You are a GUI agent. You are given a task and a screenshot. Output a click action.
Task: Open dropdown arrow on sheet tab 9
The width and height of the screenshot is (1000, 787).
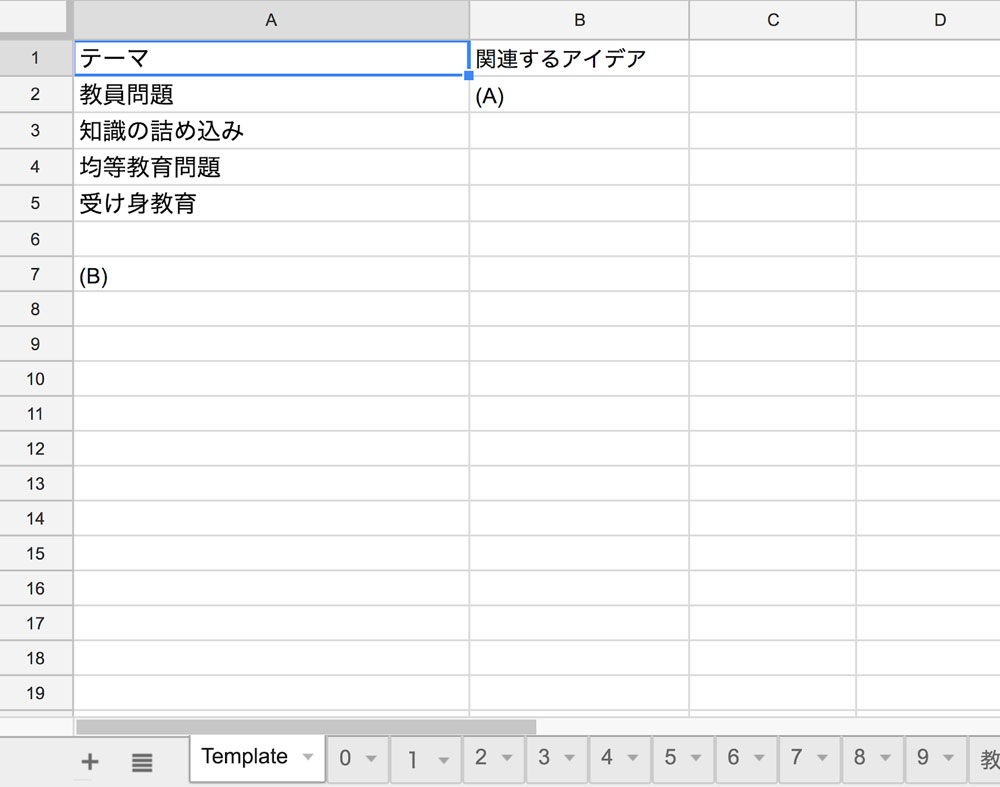pyautogui.click(x=948, y=758)
